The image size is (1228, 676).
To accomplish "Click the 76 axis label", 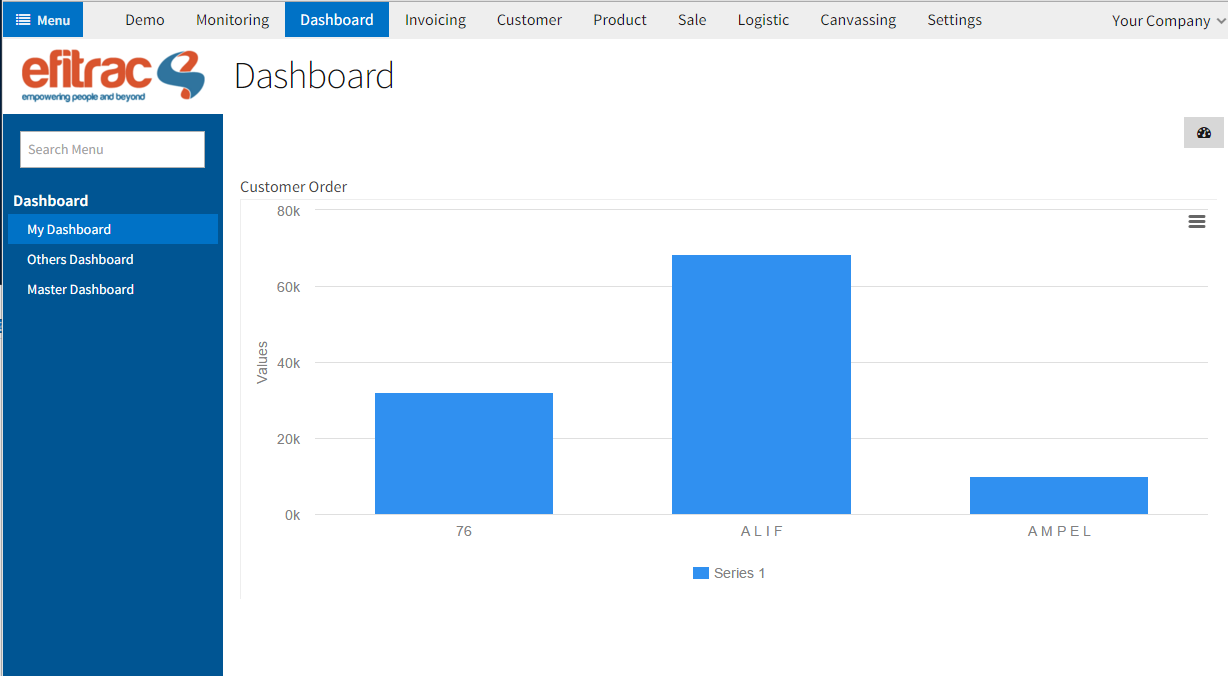I will tap(464, 531).
